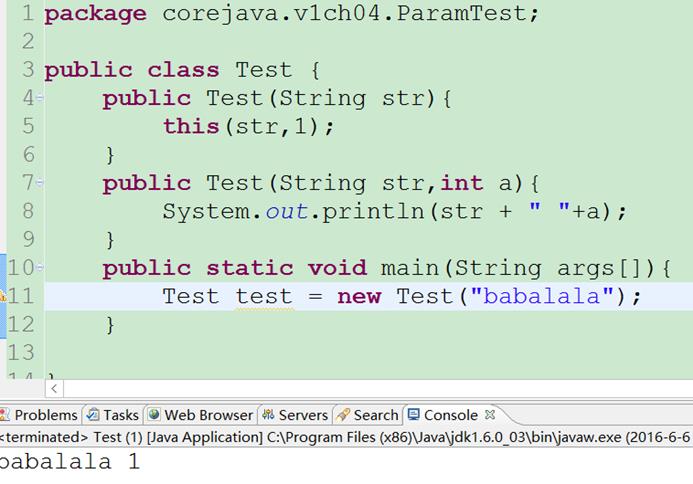Click the warning marker beside line 11
This screenshot has height=484, width=693.
pyautogui.click(x=3, y=296)
